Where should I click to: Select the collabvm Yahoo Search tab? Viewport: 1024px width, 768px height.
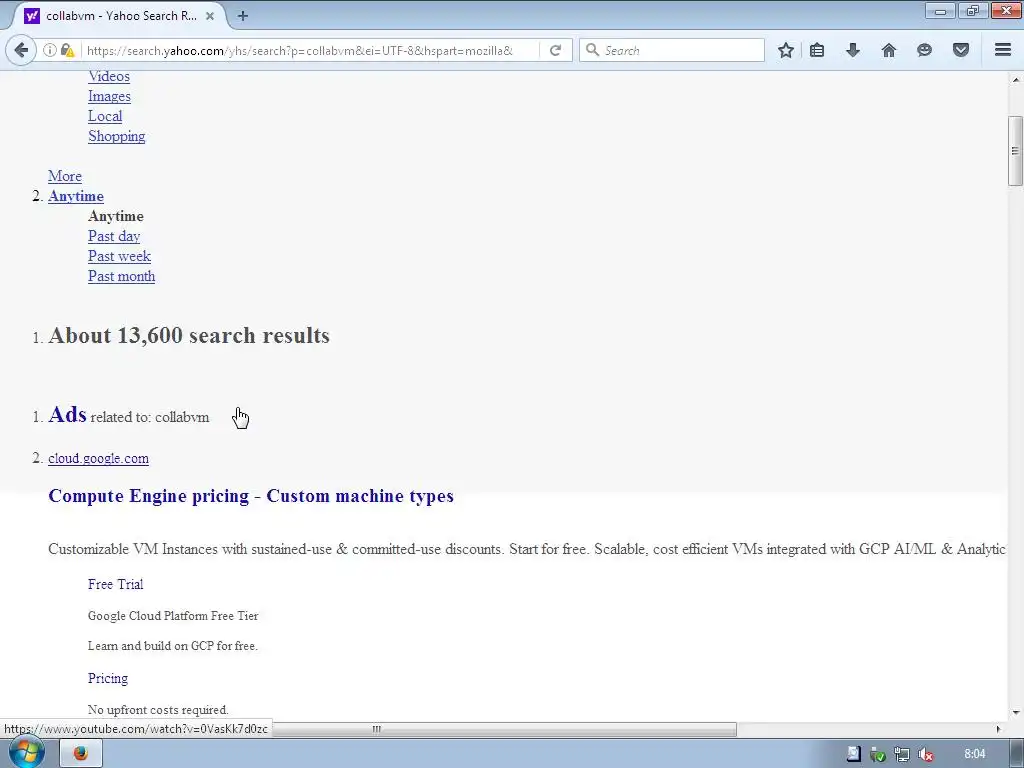click(x=120, y=16)
